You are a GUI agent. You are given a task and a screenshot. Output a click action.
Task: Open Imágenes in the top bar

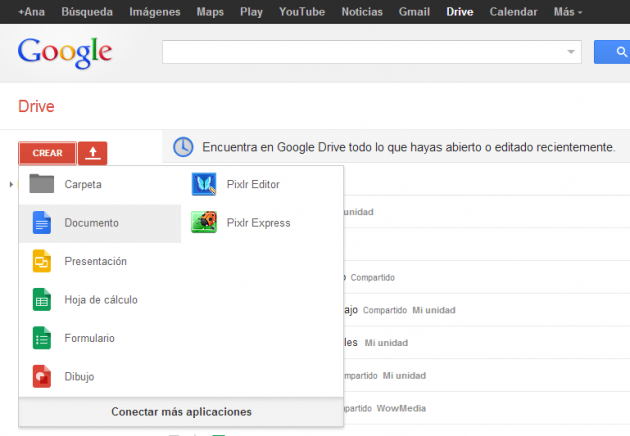[x=155, y=12]
